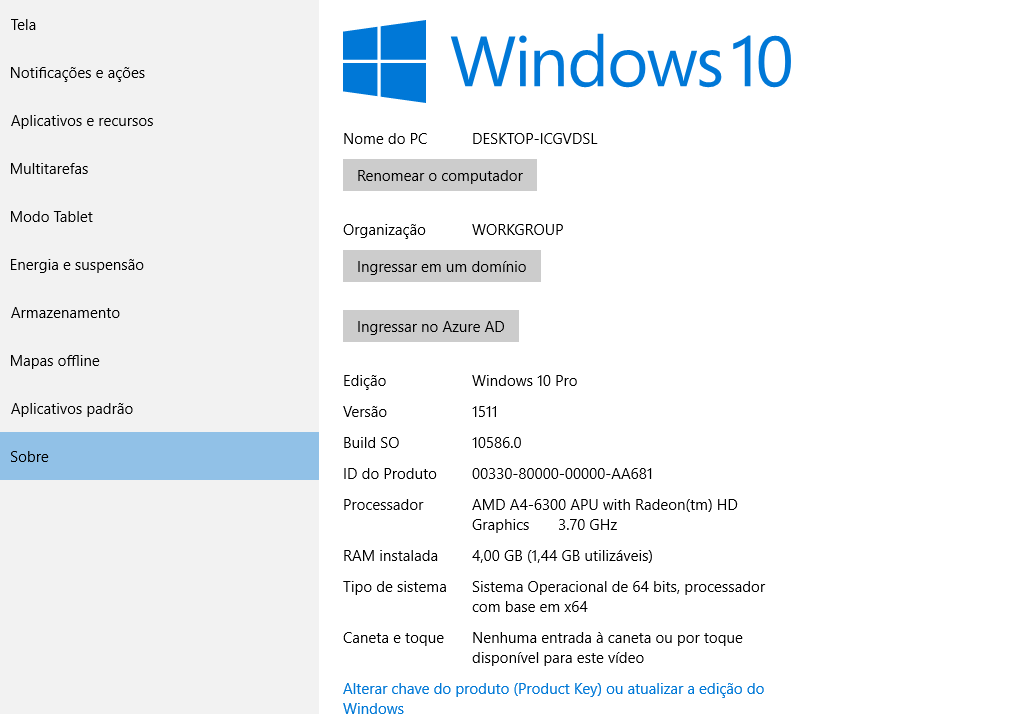Click the Sistema Operacional de 64 bits text

[618, 597]
